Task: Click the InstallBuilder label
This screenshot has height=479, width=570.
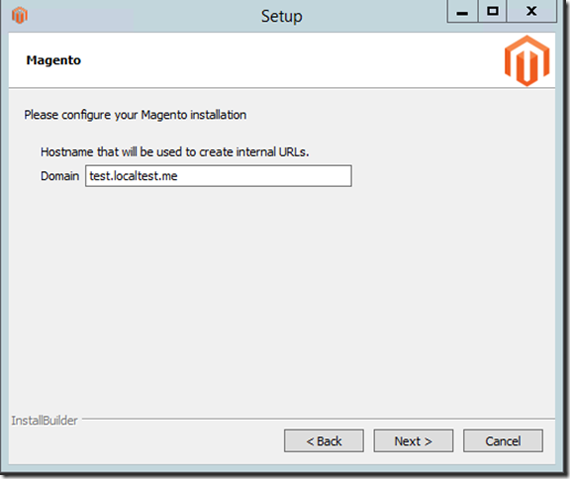Action: (44, 420)
